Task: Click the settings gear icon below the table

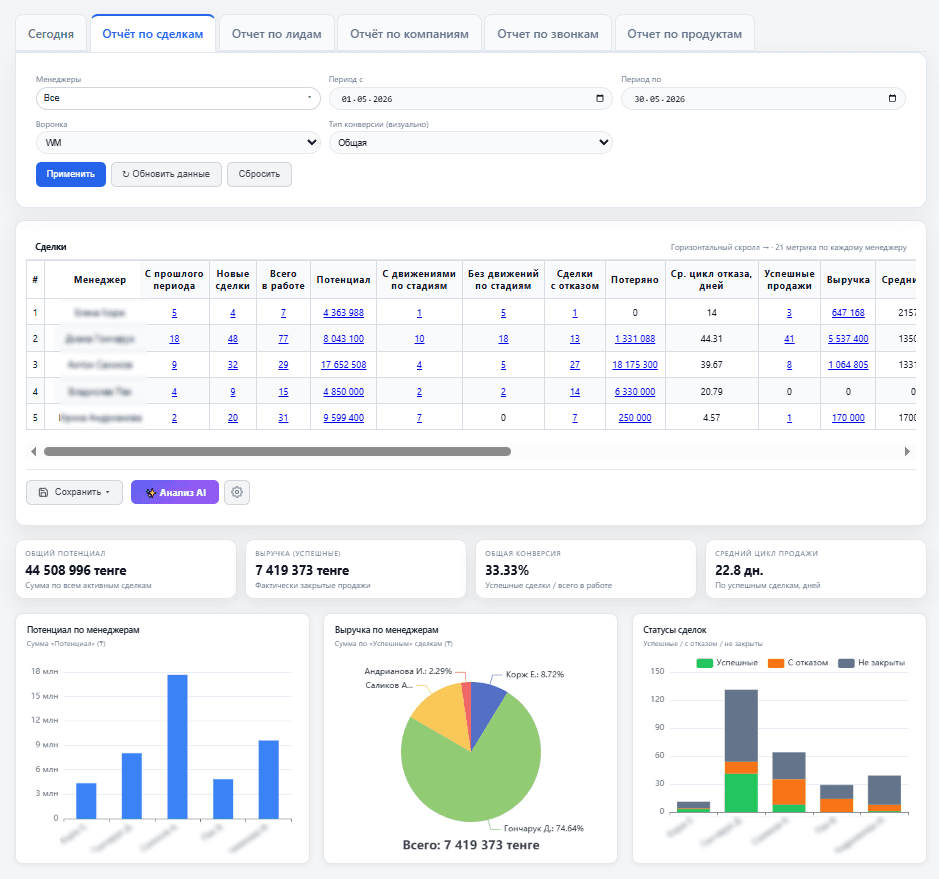Action: coord(237,492)
